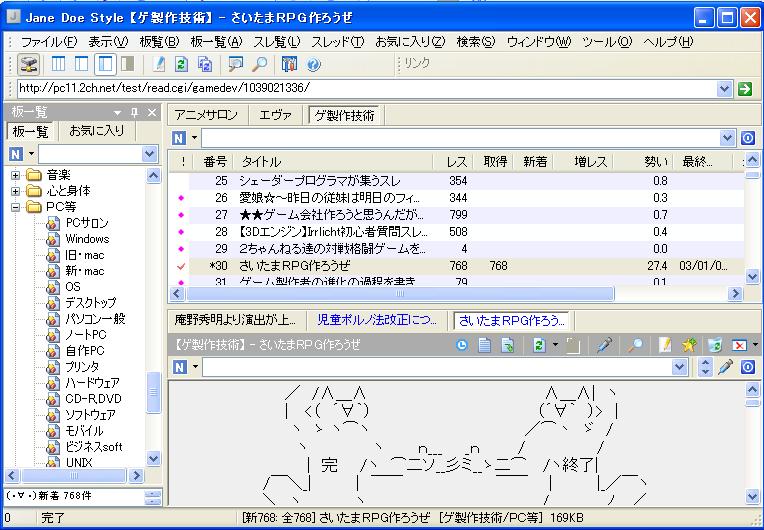Click the magnifier search icon in main toolbar

[x=260, y=64]
